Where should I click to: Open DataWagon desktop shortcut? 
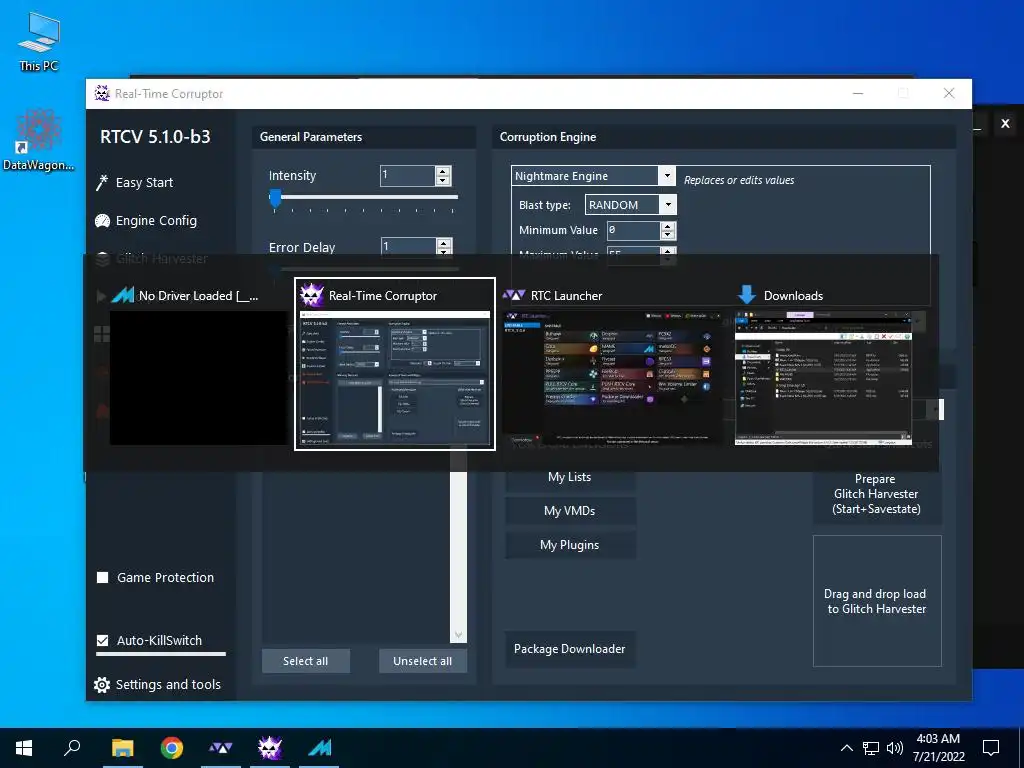39,140
